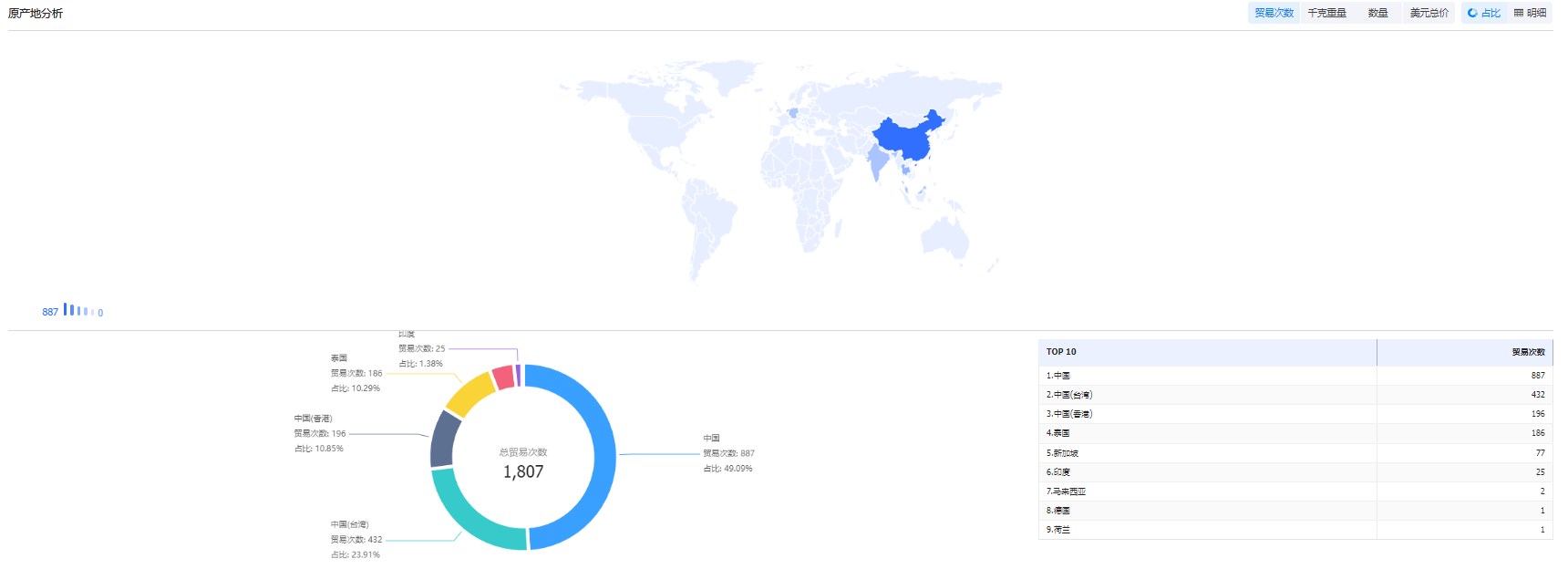Show the 占比 donut chart view
The width and height of the screenshot is (1568, 569).
tap(1484, 13)
